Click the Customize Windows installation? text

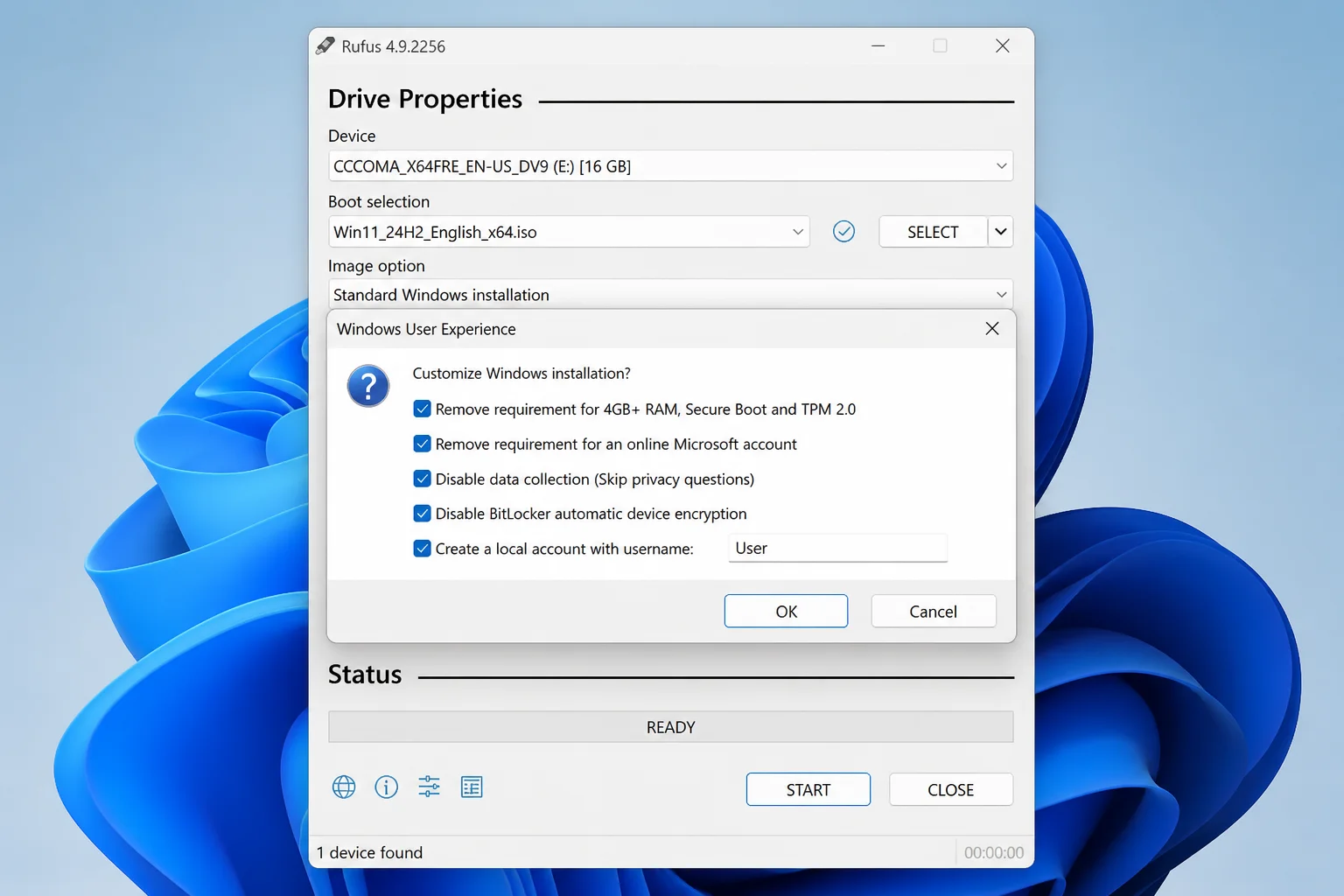(521, 374)
